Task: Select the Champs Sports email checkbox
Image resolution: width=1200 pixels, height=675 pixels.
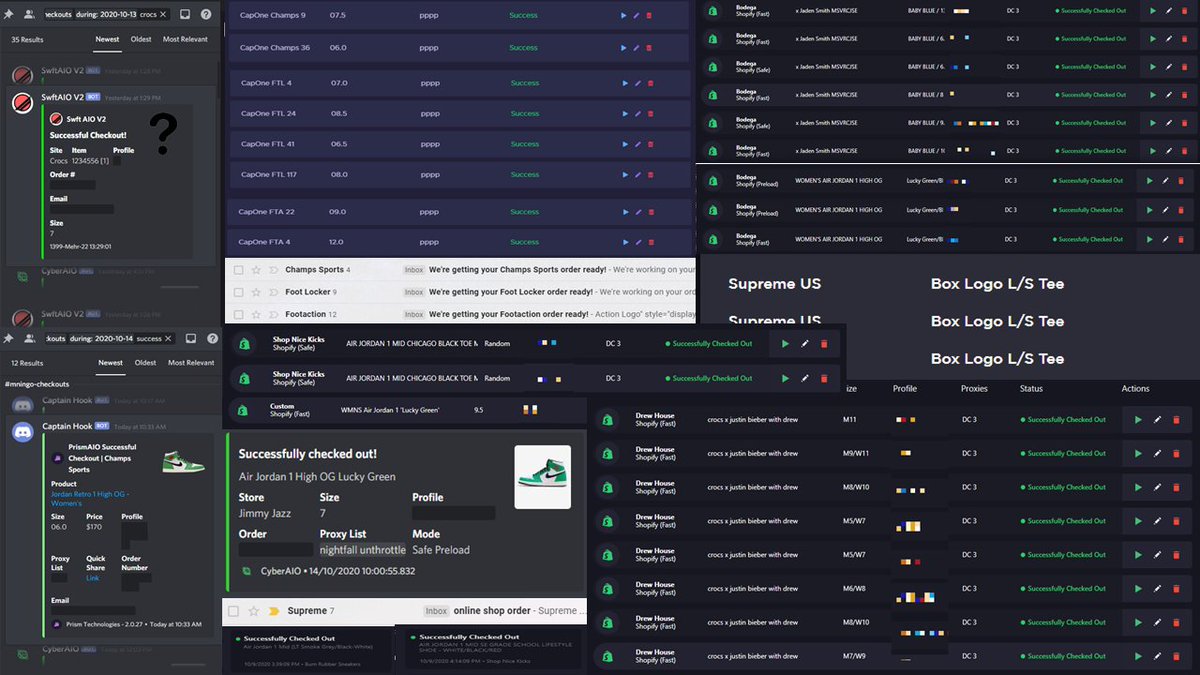Action: (x=238, y=270)
